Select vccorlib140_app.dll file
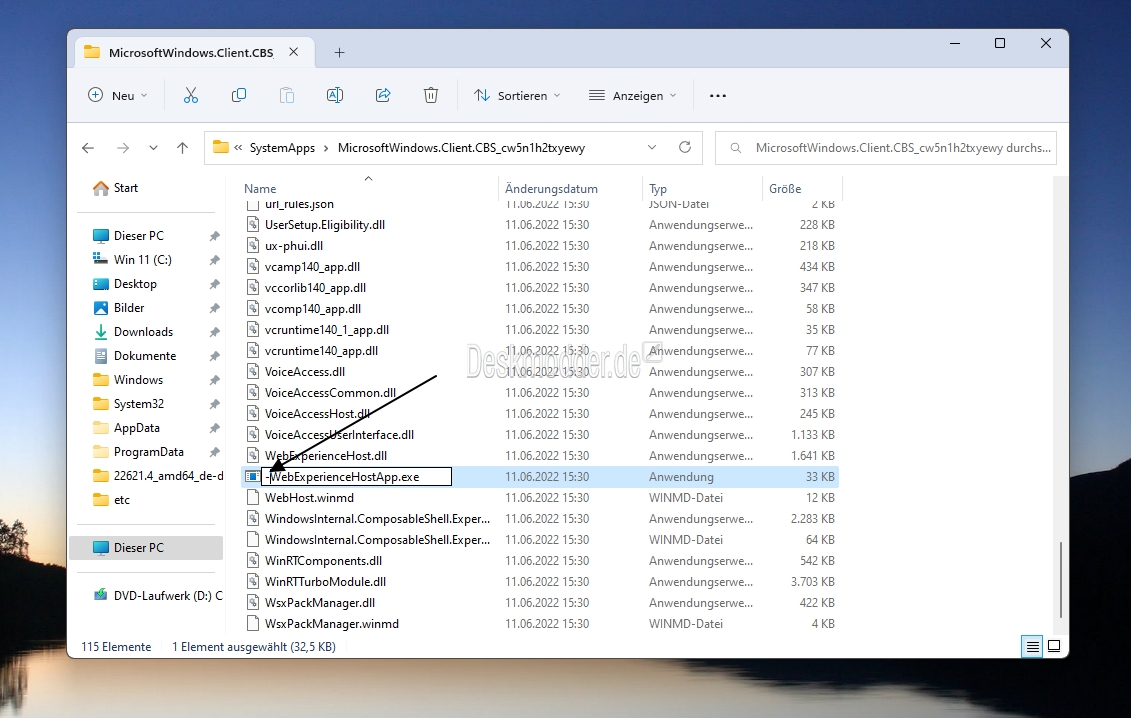 315,287
